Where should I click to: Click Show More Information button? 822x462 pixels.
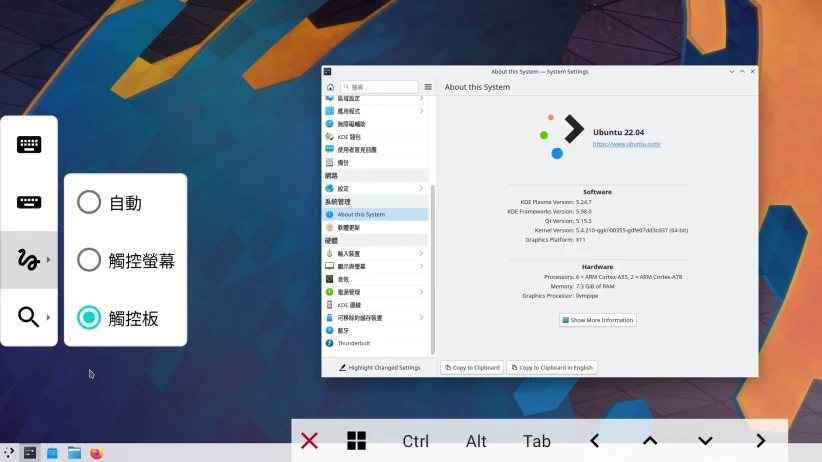click(598, 320)
